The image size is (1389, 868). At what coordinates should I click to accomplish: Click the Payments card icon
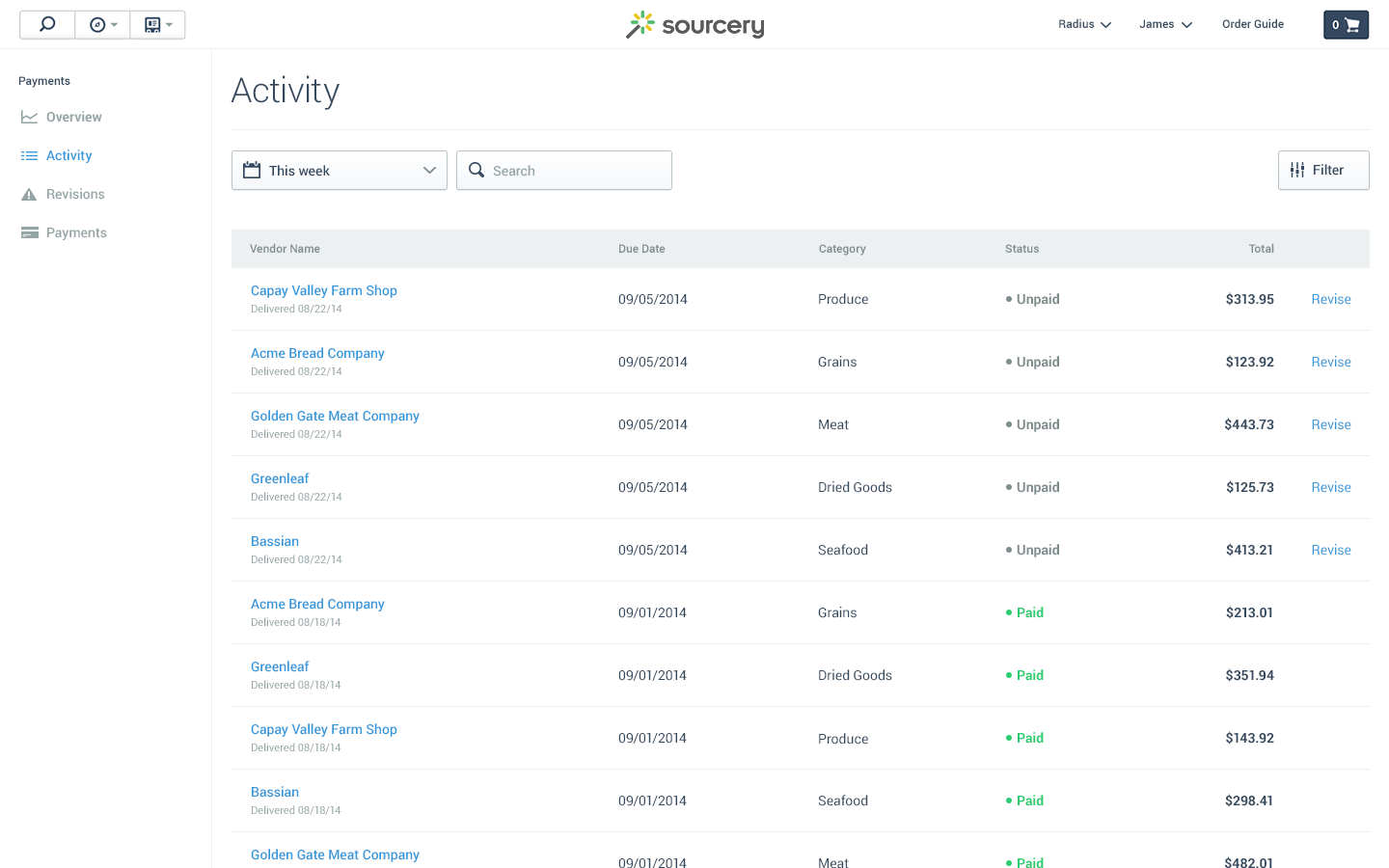coord(29,232)
